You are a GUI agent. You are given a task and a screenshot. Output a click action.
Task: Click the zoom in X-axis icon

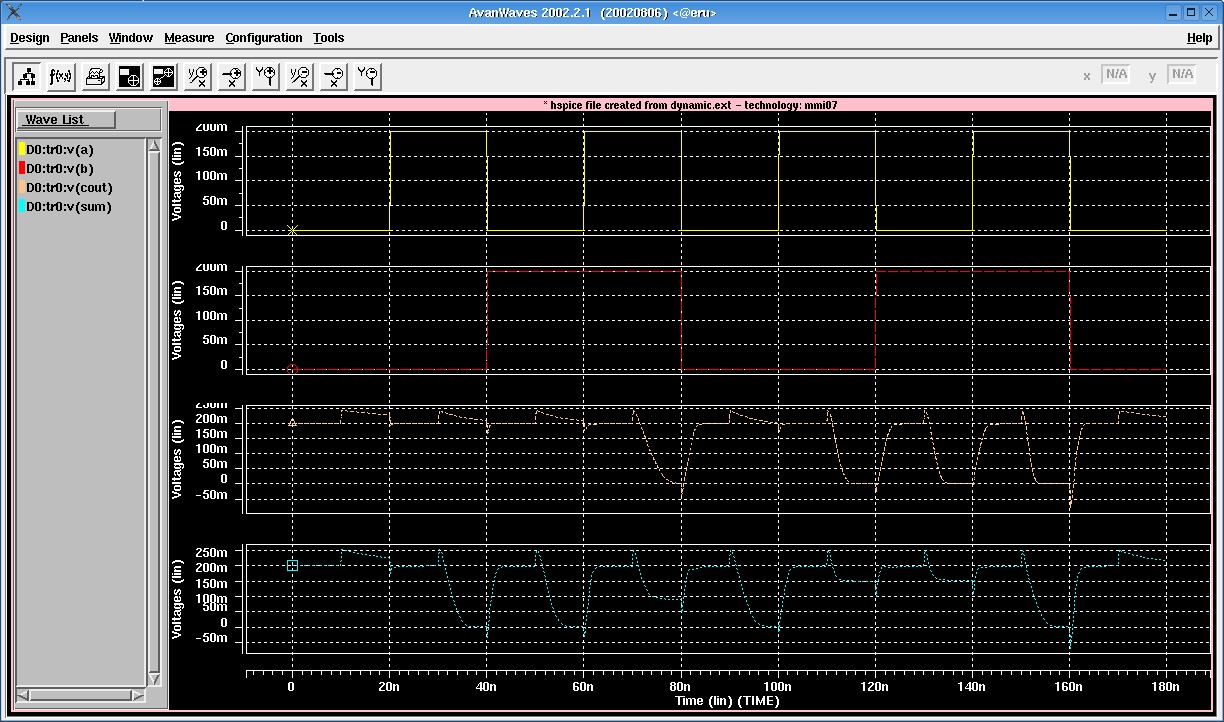232,76
